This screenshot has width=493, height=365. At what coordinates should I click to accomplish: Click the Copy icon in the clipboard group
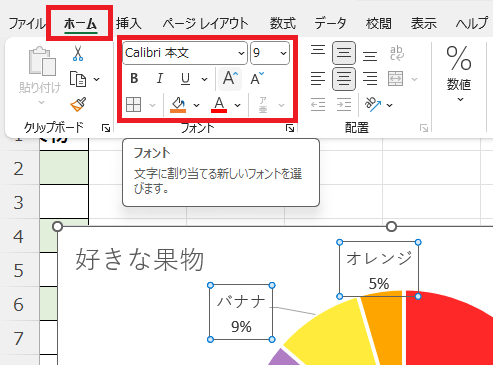pos(78,79)
